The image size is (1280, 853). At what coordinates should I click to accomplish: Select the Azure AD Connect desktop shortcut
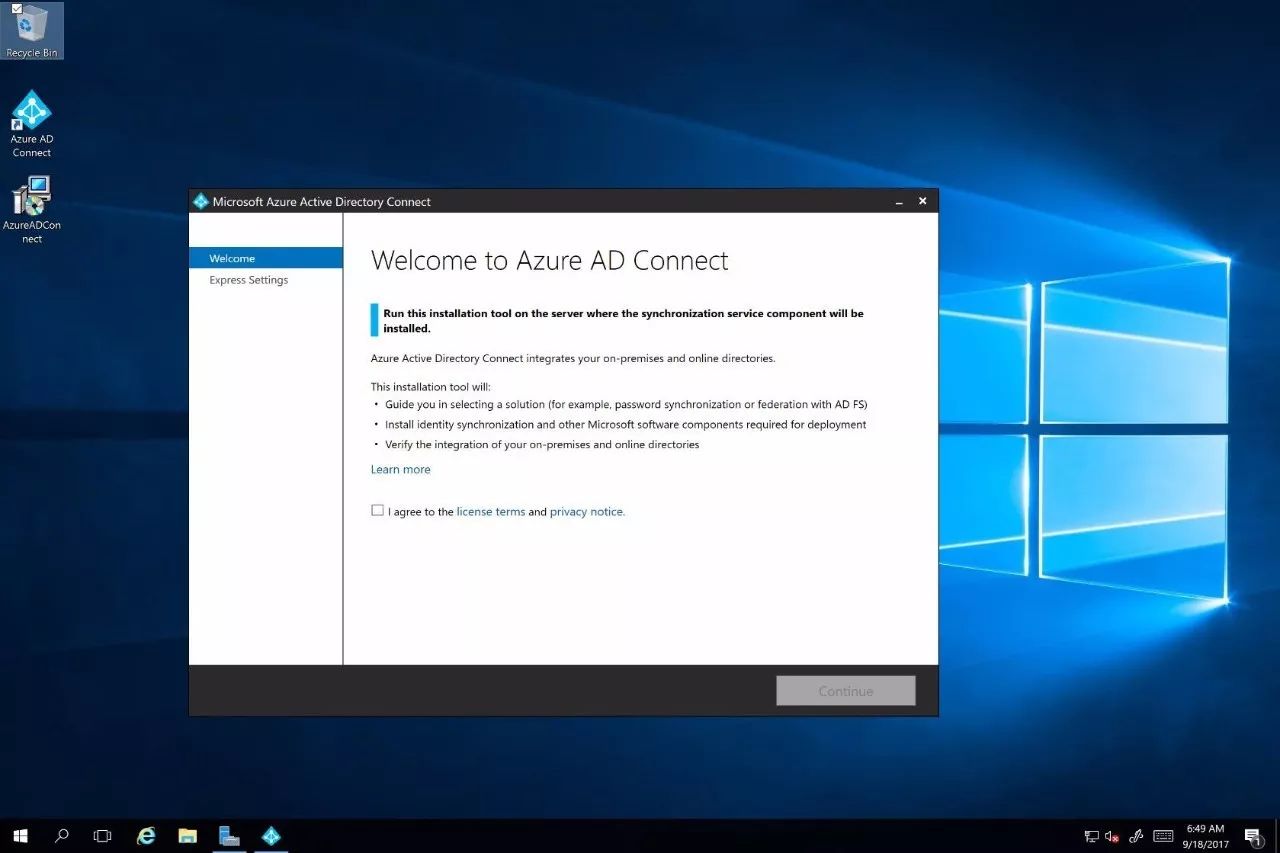coord(31,124)
